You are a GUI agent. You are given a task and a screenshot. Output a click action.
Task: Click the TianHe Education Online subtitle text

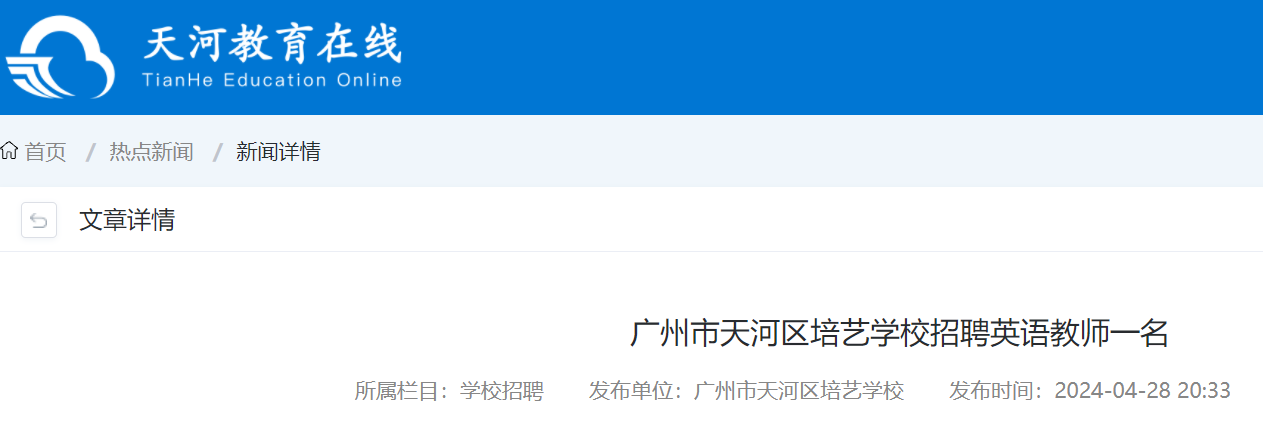(272, 80)
